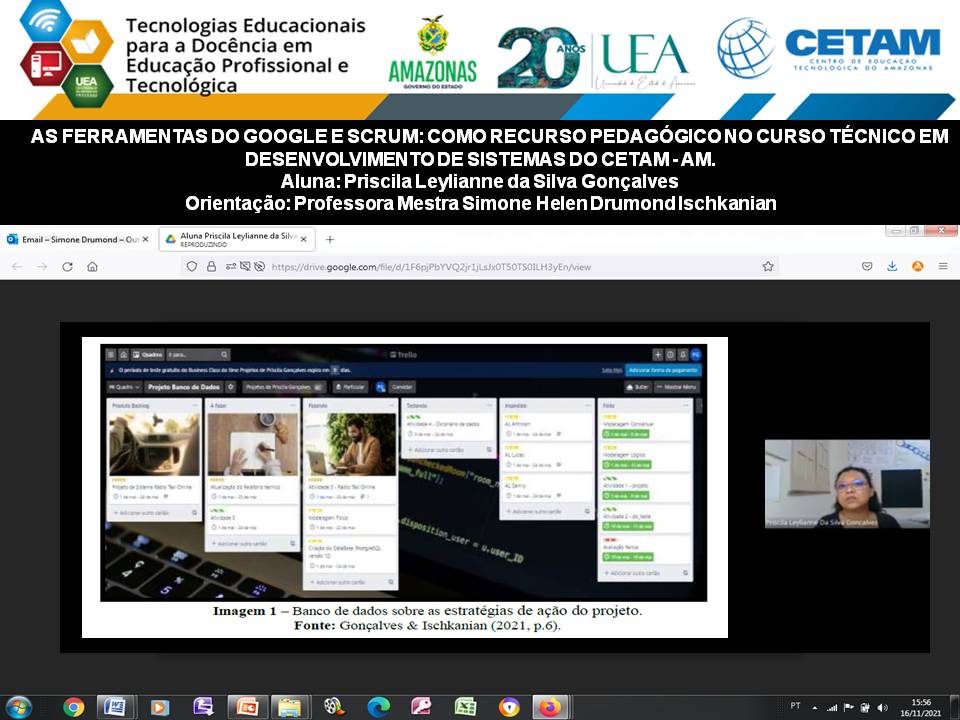Open the Feito list options menu
The width and height of the screenshot is (960, 720).
tap(685, 405)
